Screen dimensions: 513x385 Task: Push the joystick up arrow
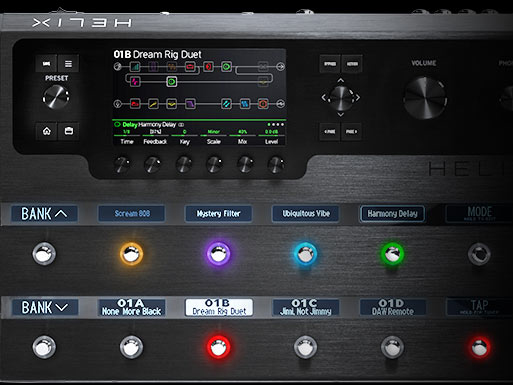[340, 80]
